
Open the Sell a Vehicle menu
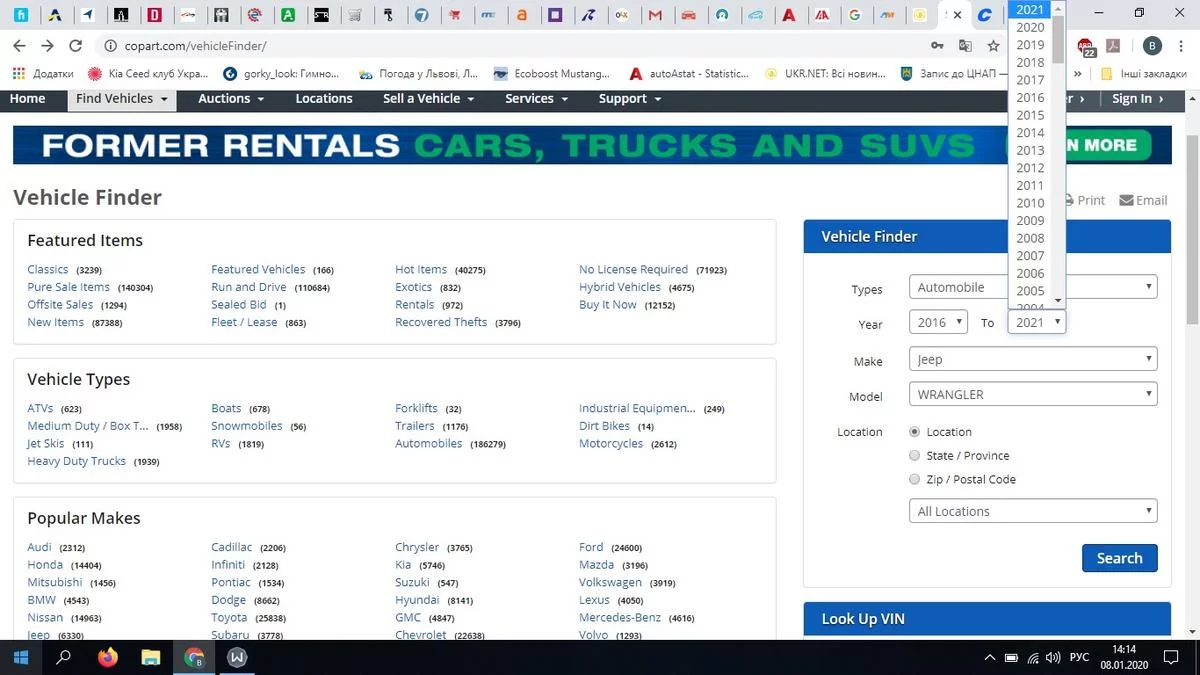(x=428, y=98)
